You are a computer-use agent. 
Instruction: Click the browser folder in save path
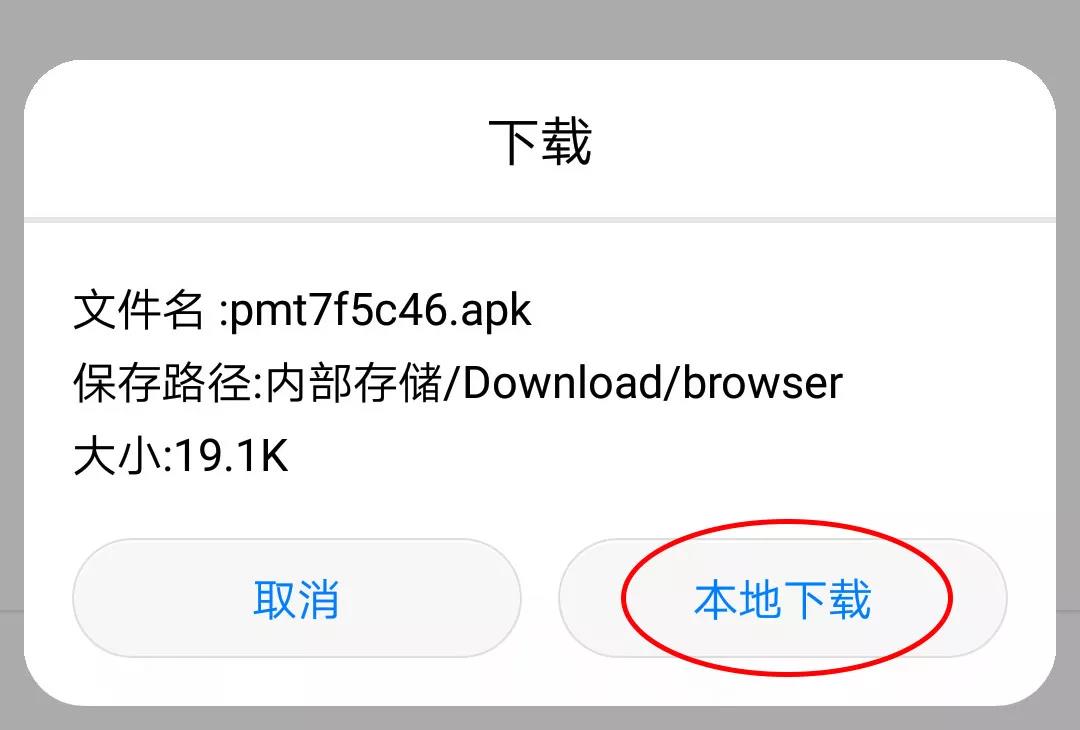[762, 383]
